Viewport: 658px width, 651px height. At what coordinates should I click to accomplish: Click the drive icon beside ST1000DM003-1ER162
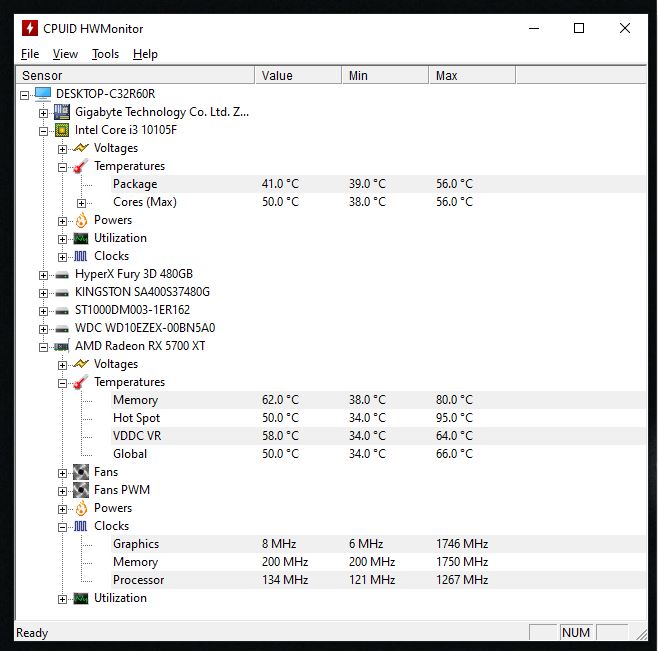[x=62, y=311]
